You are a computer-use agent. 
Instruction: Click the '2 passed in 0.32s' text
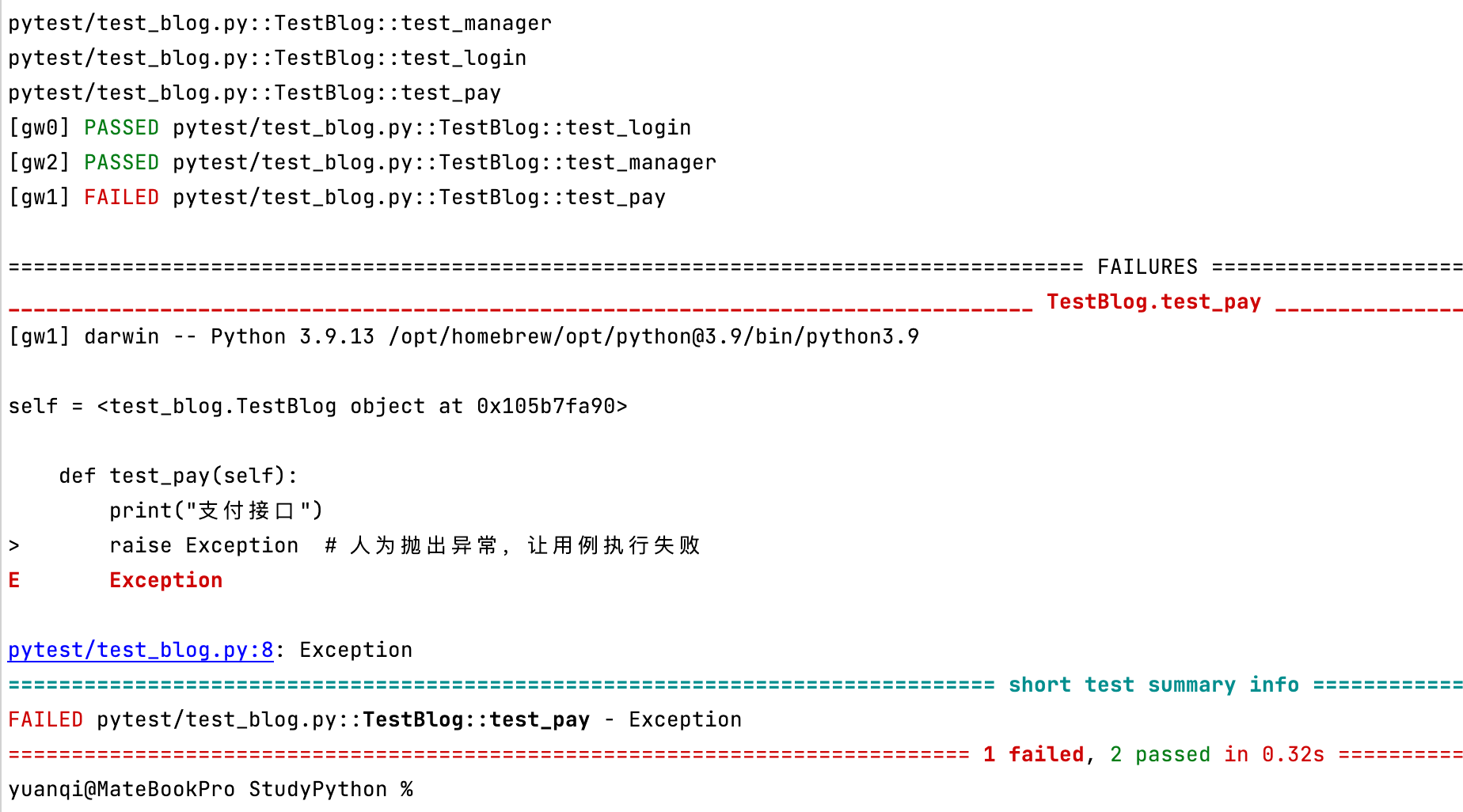point(1217,754)
